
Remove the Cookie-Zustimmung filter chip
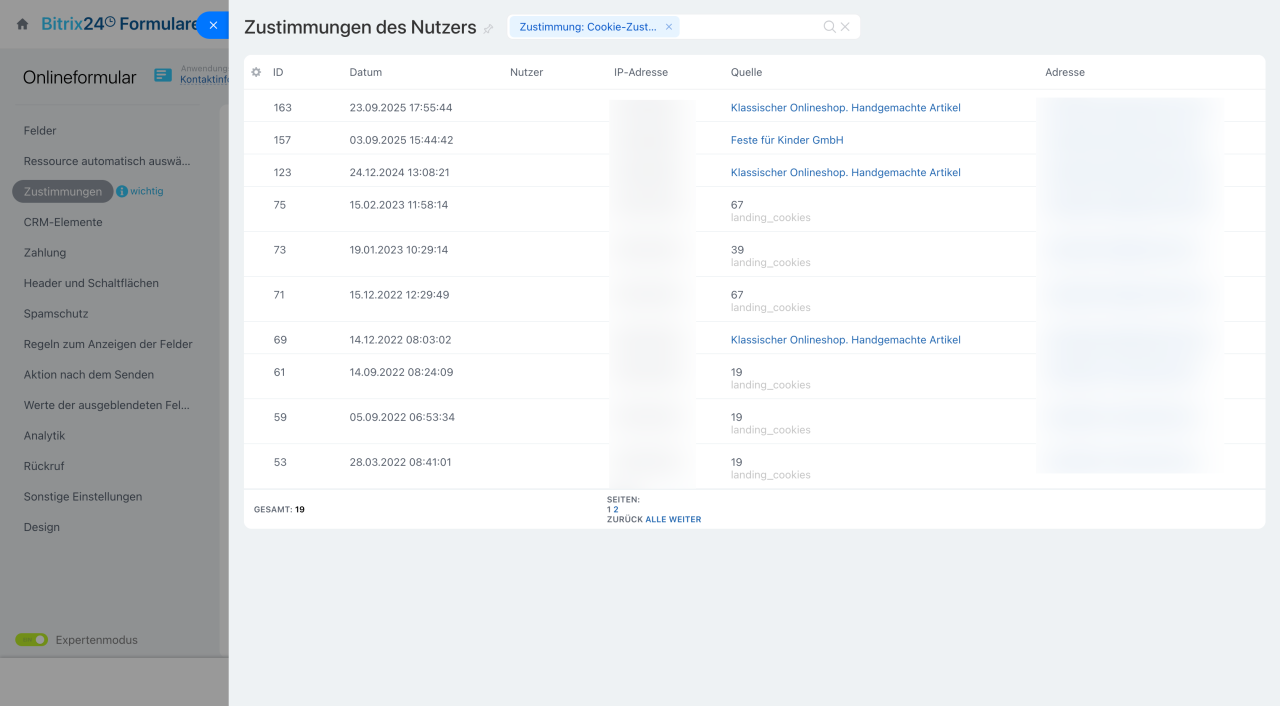pyautogui.click(x=669, y=27)
